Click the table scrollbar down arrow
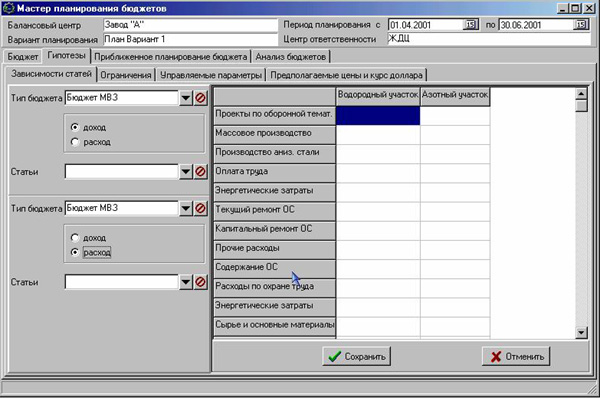600x398 pixels. [x=581, y=332]
